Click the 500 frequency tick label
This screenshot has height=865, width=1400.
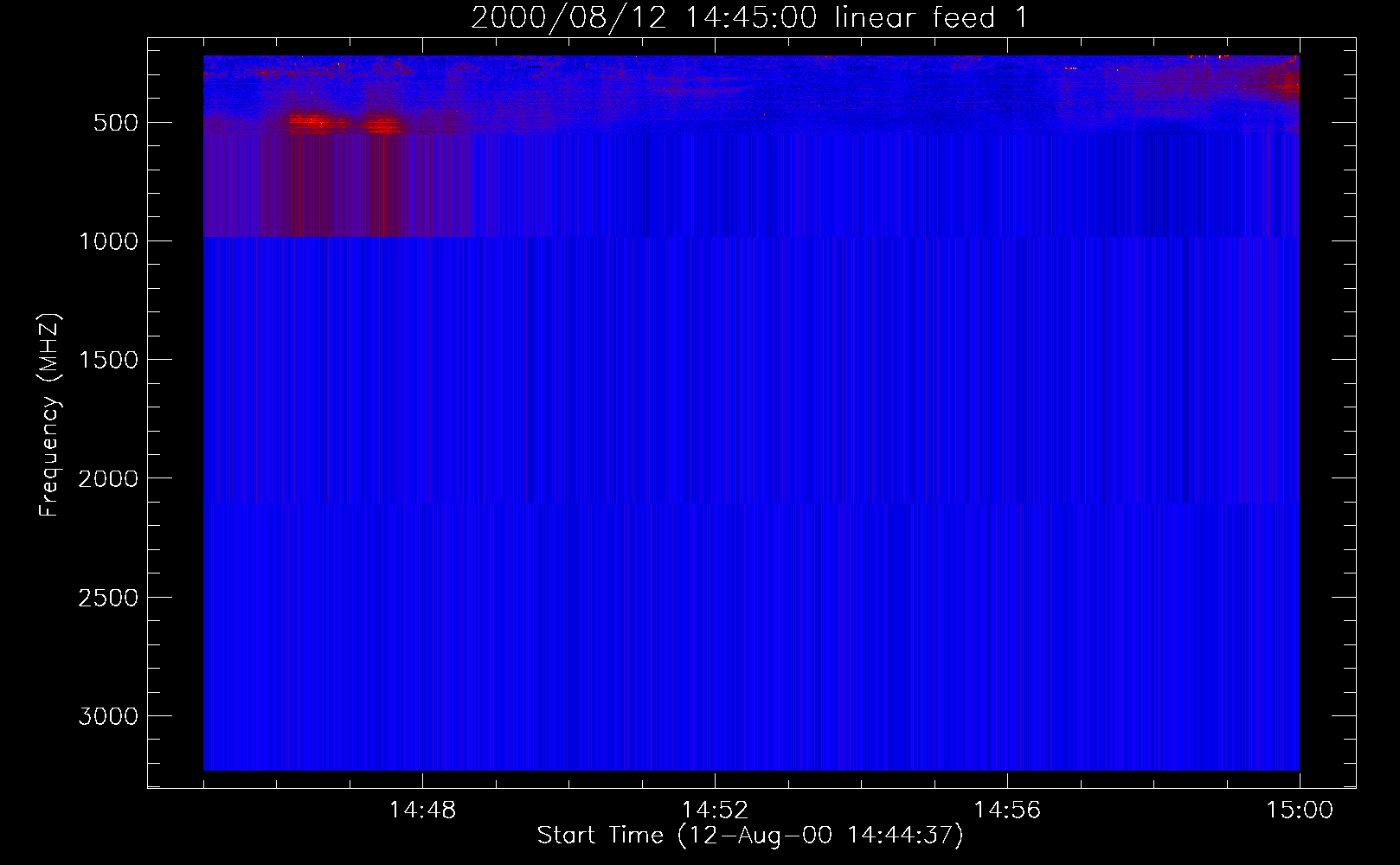pos(116,123)
